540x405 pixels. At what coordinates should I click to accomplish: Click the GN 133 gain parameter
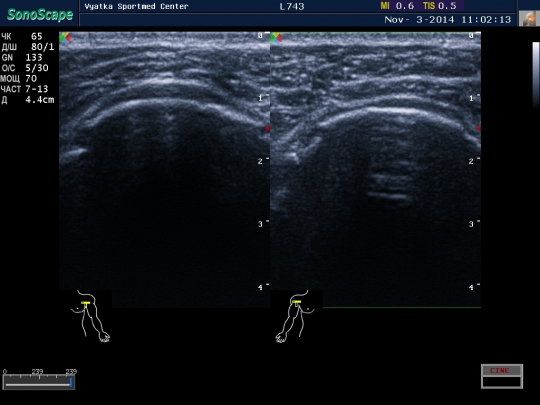pos(22,58)
